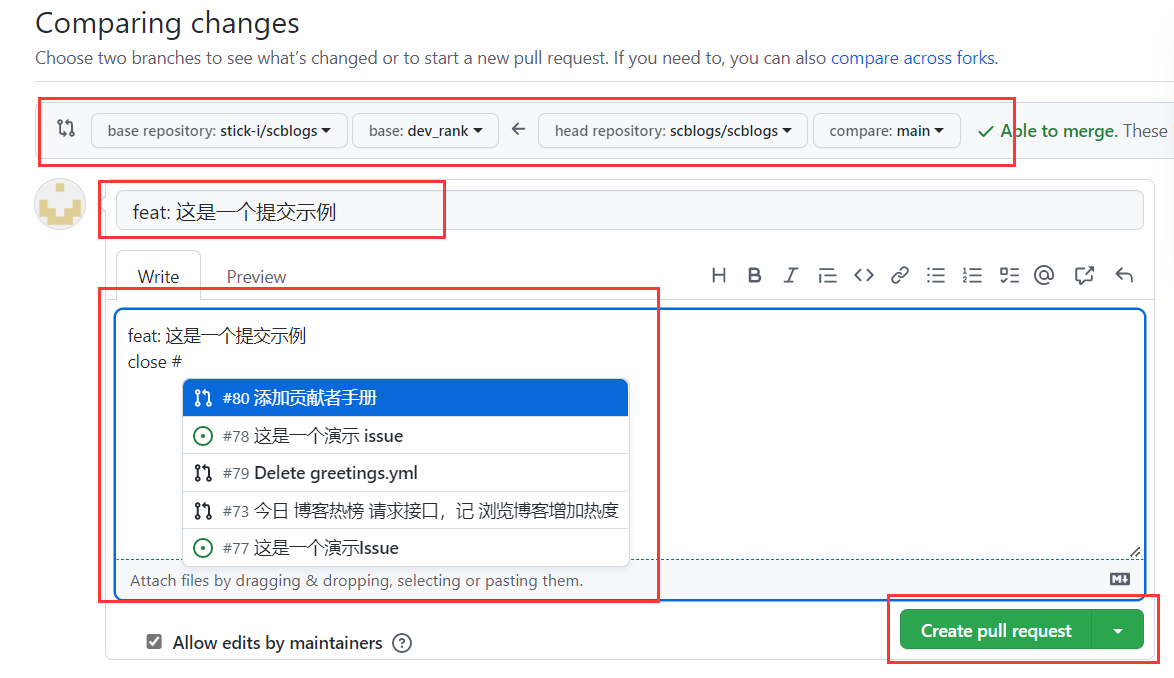The height and width of the screenshot is (678, 1174).
Task: Open the base: dev_rank branch dropdown
Action: (x=425, y=131)
